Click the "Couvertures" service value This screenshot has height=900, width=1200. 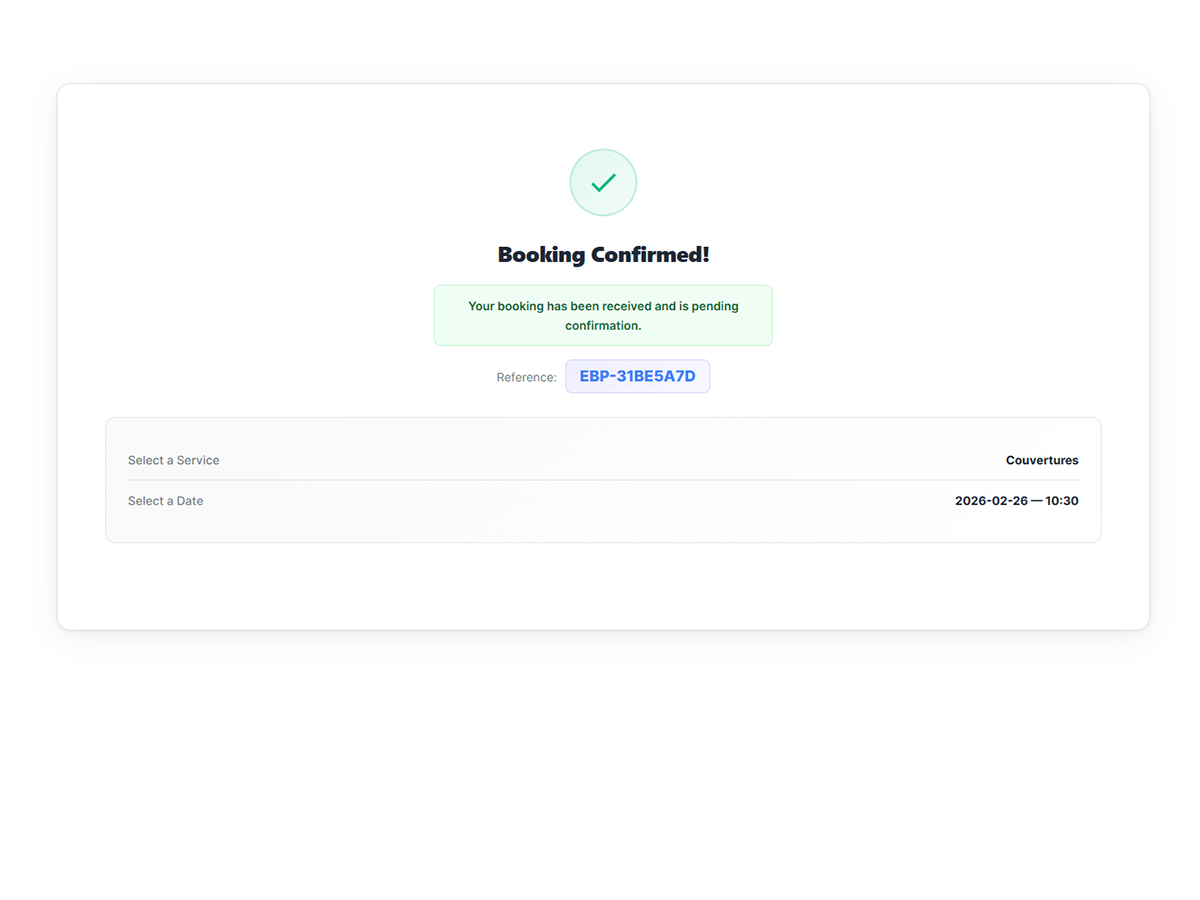pyautogui.click(x=1042, y=460)
